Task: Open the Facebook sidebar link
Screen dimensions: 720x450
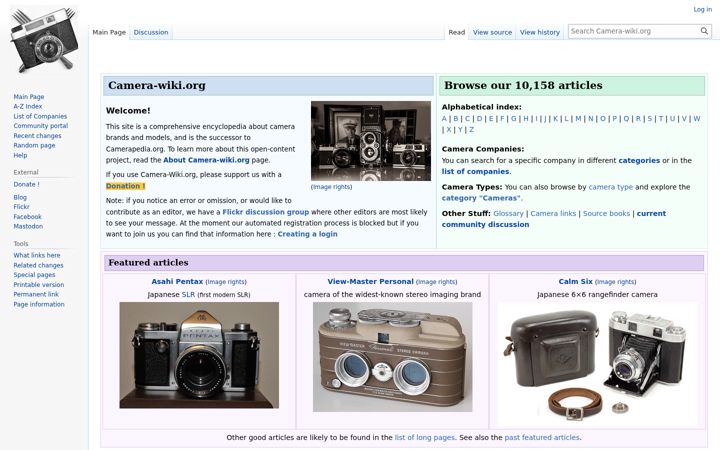Action: (x=27, y=216)
